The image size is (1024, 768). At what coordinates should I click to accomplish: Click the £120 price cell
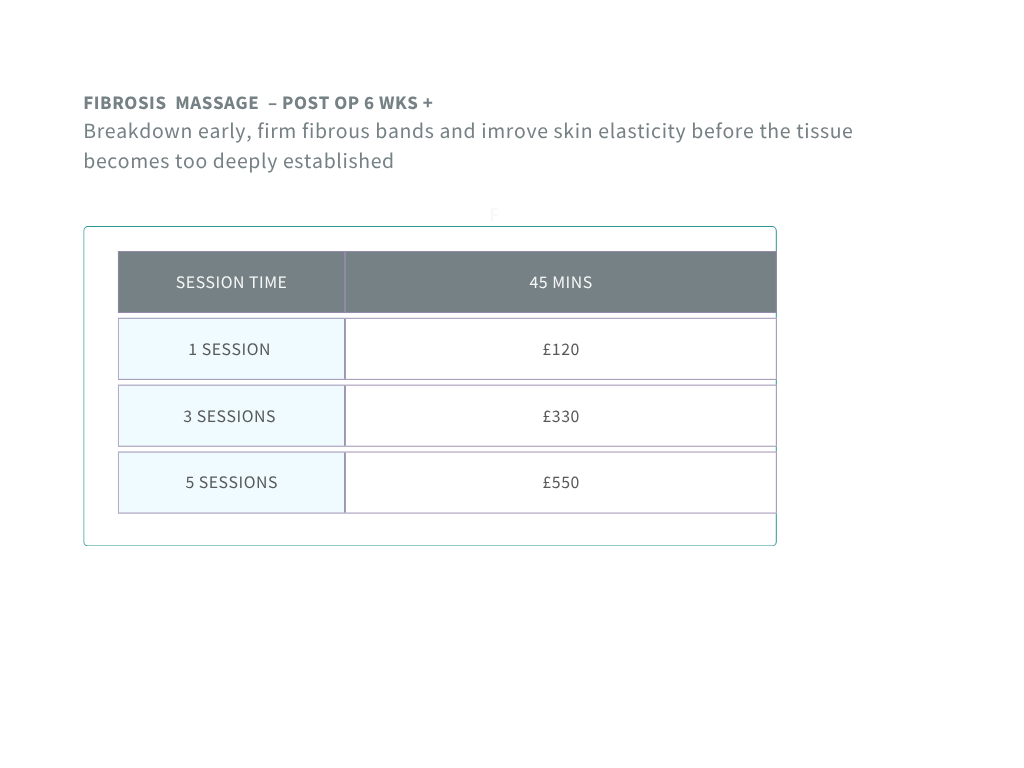click(561, 349)
